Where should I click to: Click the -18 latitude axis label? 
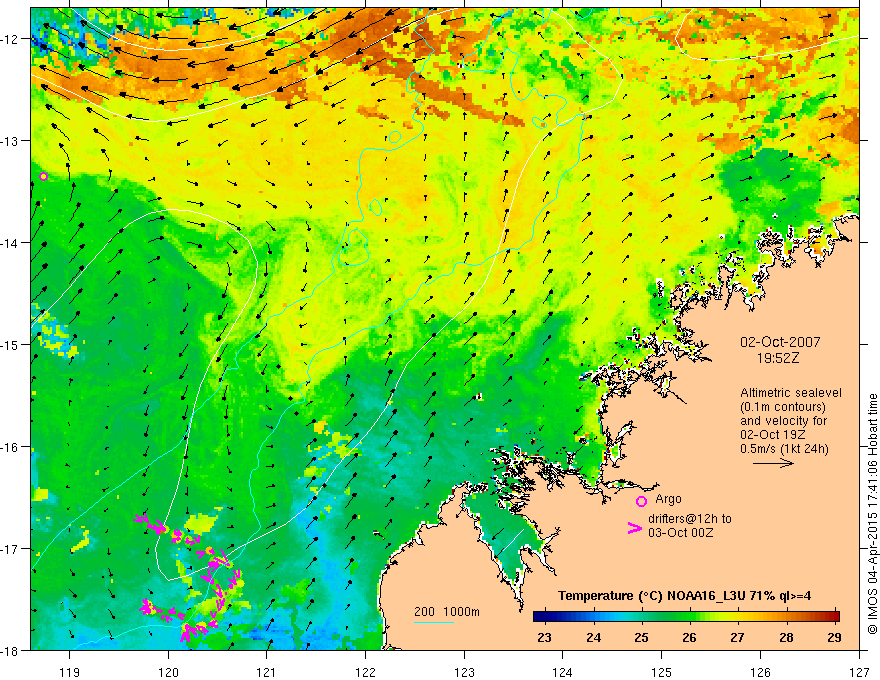pos(11,650)
